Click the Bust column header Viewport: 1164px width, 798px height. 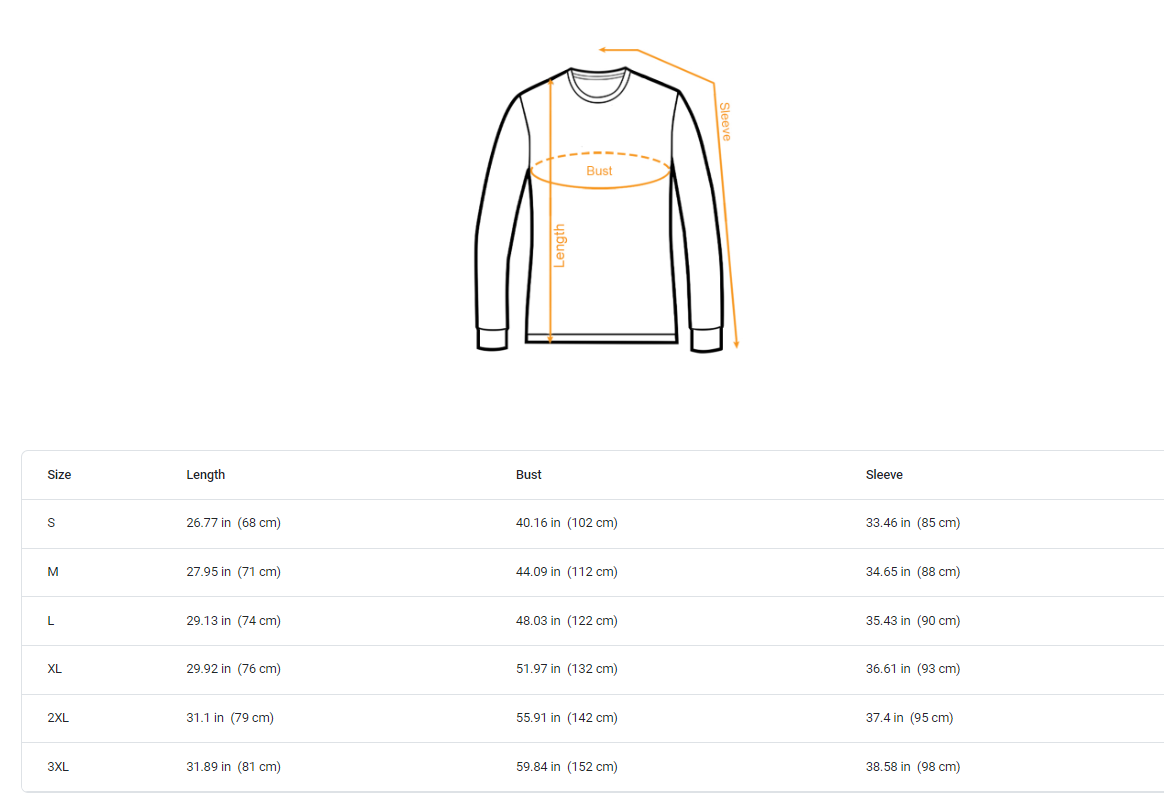[x=529, y=475]
